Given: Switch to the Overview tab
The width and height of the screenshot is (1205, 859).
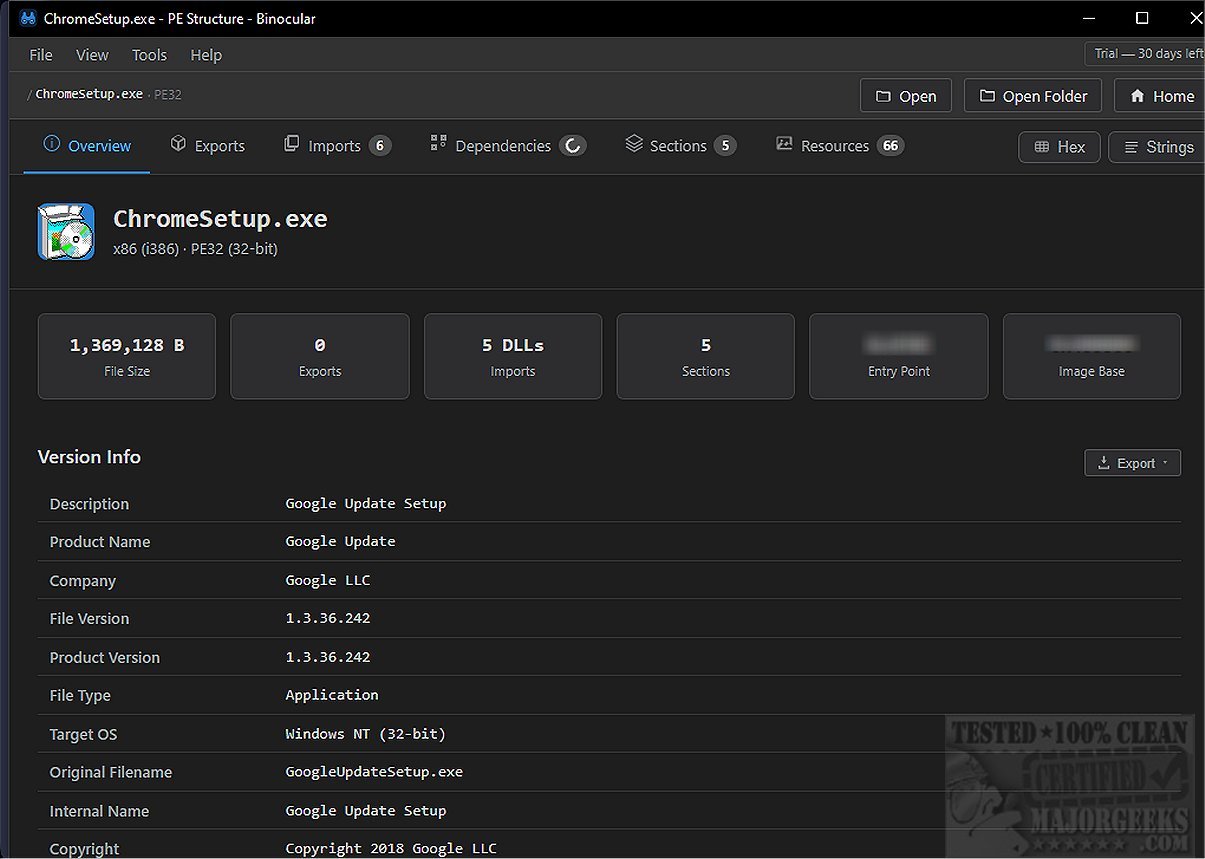Looking at the screenshot, I should (x=87, y=146).
